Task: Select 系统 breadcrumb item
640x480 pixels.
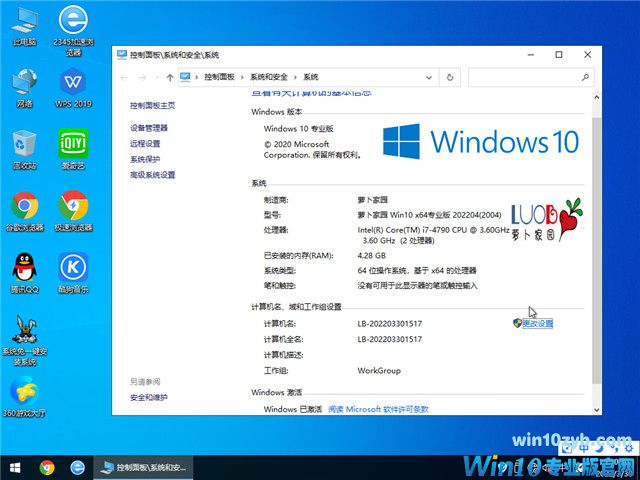Action: (x=311, y=77)
